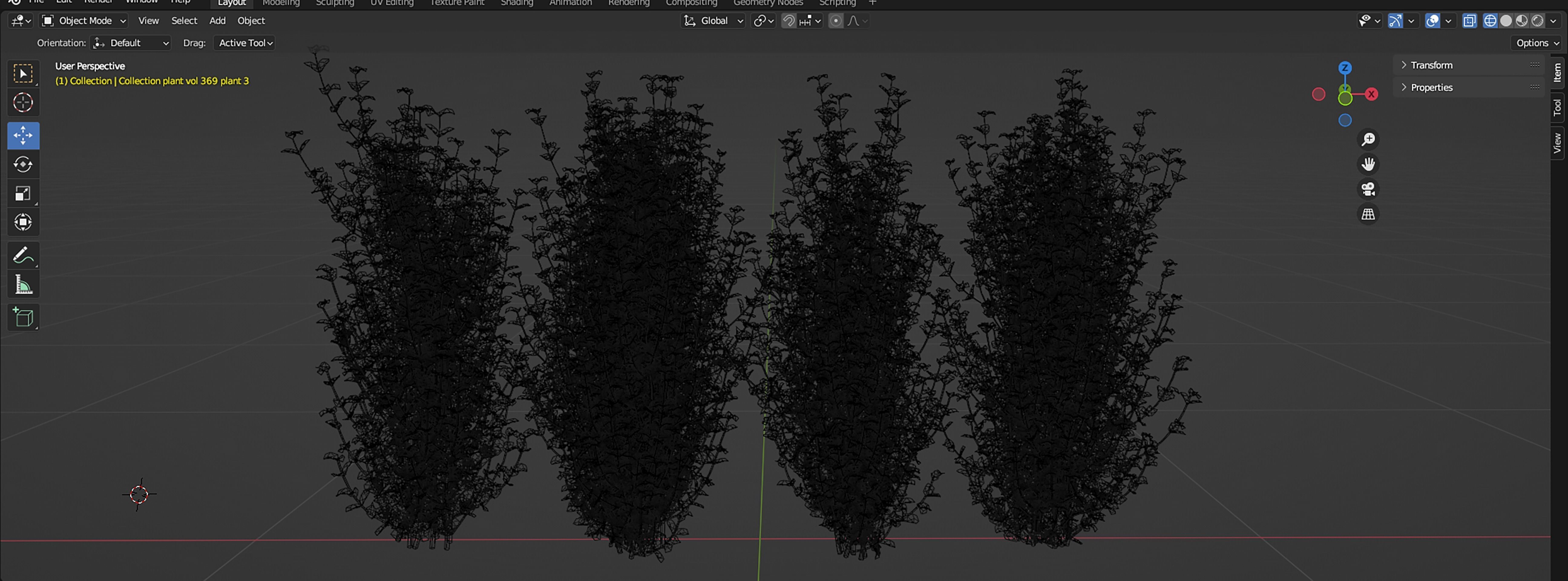Click the Transform panel drag grip
1568x581 pixels.
1534,64
